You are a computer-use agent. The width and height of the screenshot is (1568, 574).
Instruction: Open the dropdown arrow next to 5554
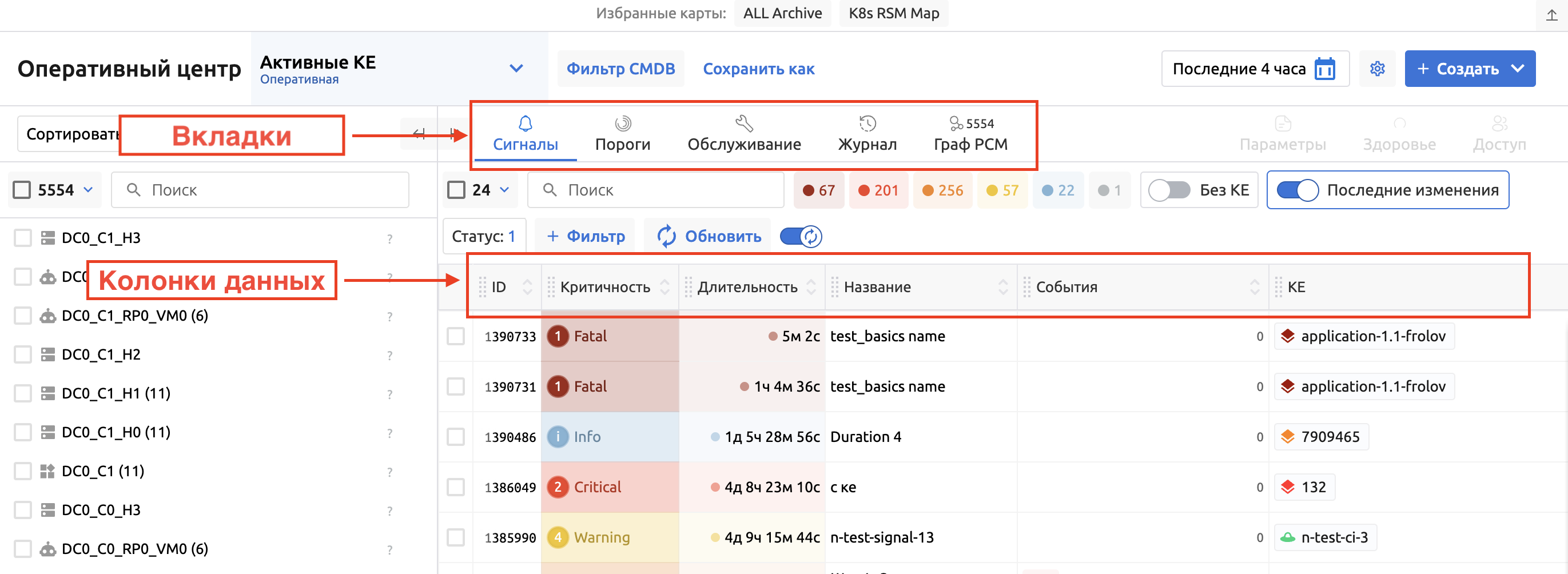[88, 190]
